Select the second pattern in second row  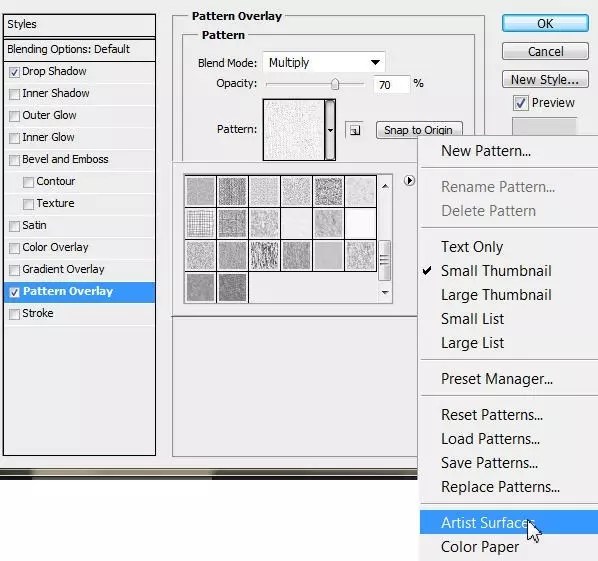pyautogui.click(x=232, y=223)
